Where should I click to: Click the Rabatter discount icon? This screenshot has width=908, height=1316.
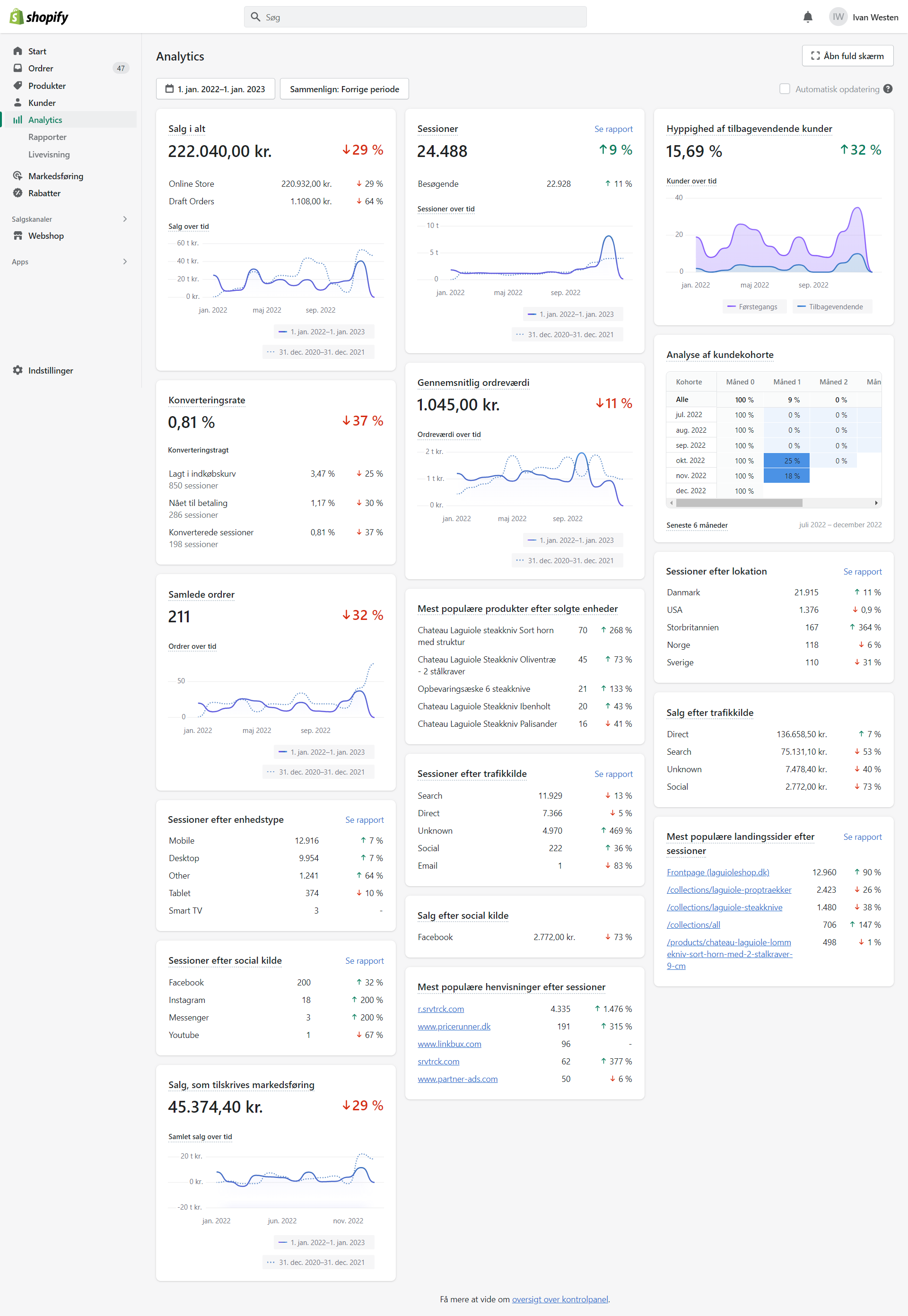tap(17, 193)
